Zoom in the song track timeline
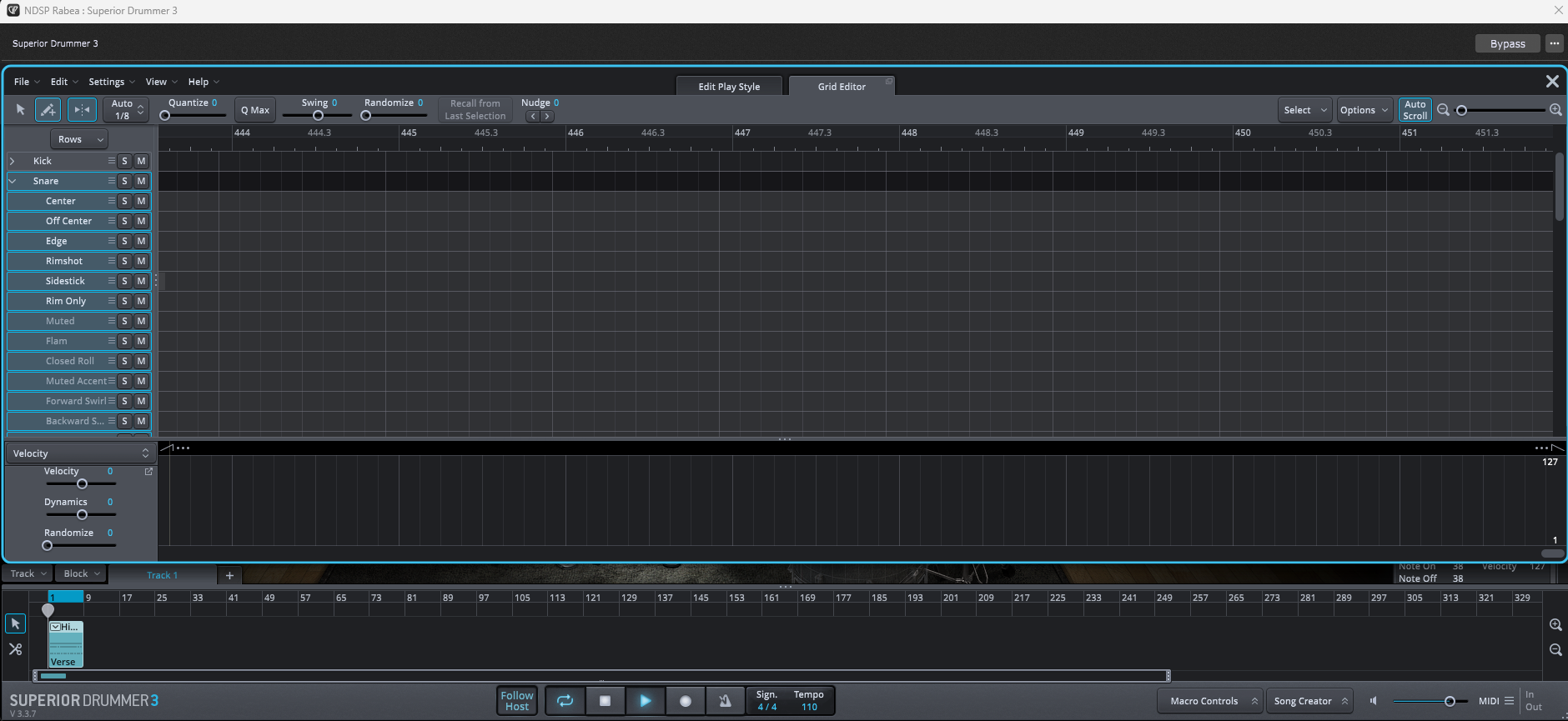The width and height of the screenshot is (1568, 721). click(x=1555, y=624)
